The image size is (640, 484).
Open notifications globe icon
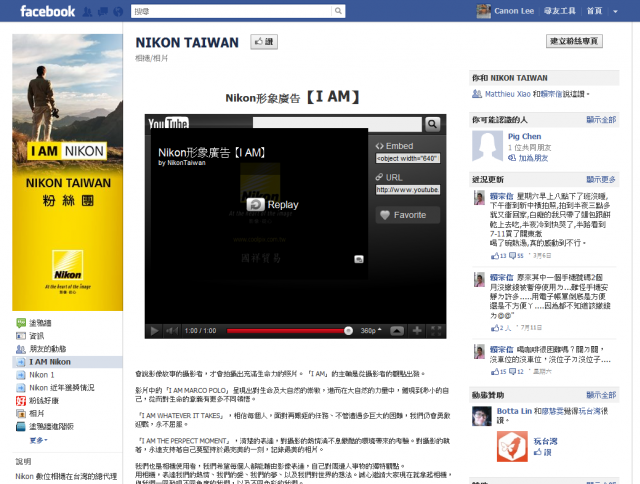118,12
